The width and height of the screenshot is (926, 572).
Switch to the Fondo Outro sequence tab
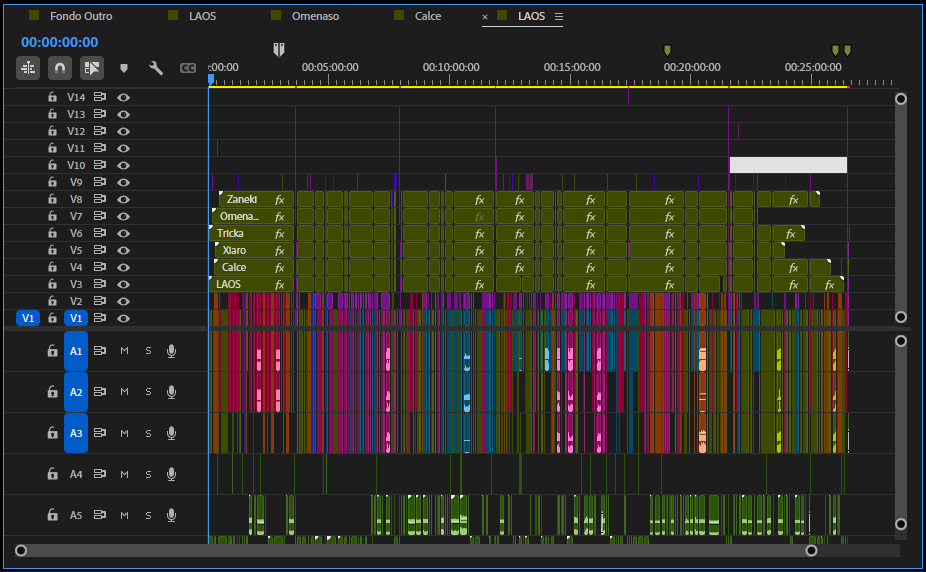coord(81,16)
